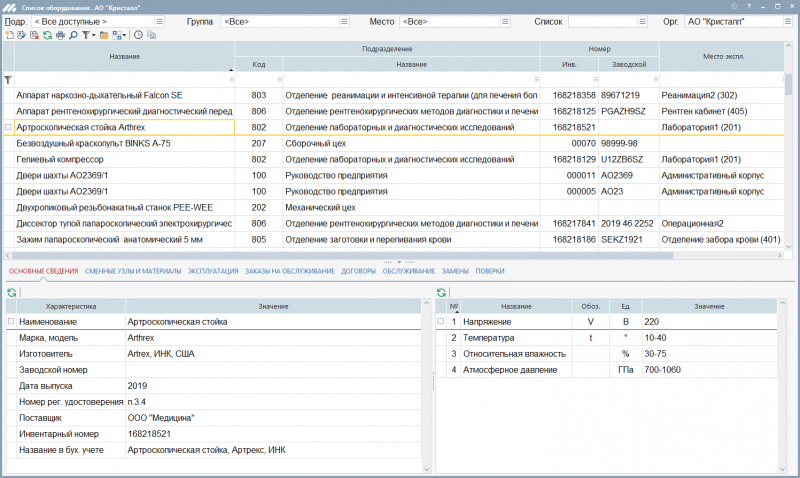Switch to the Эксплуатация tab
The image size is (800, 478).
tap(213, 271)
